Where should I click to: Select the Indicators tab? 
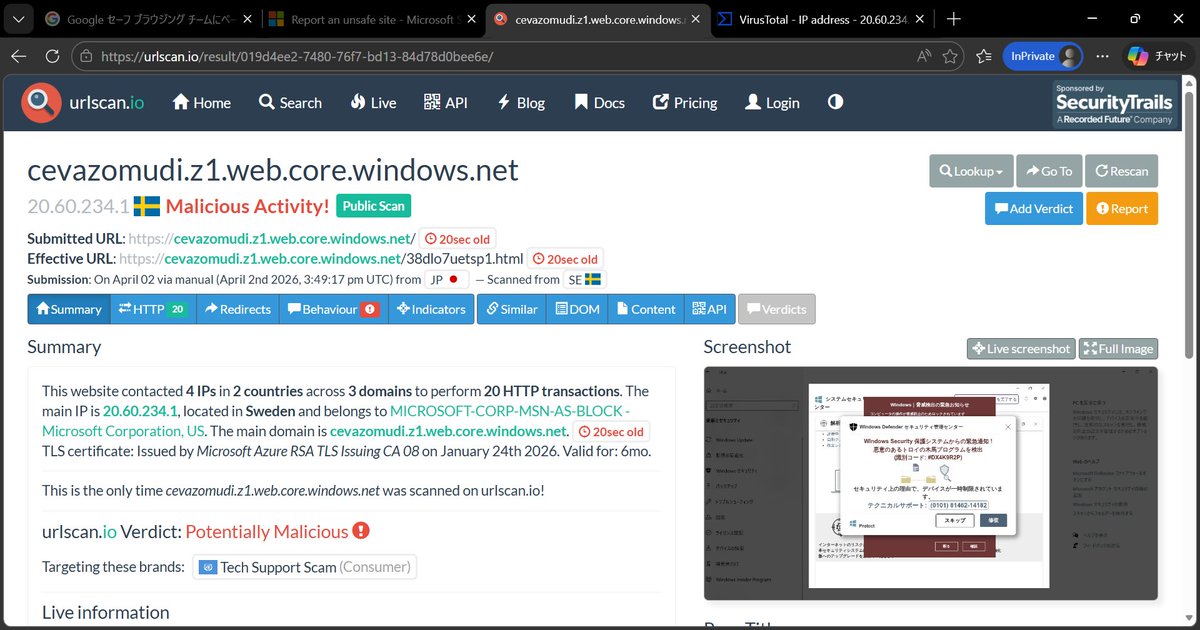(432, 309)
